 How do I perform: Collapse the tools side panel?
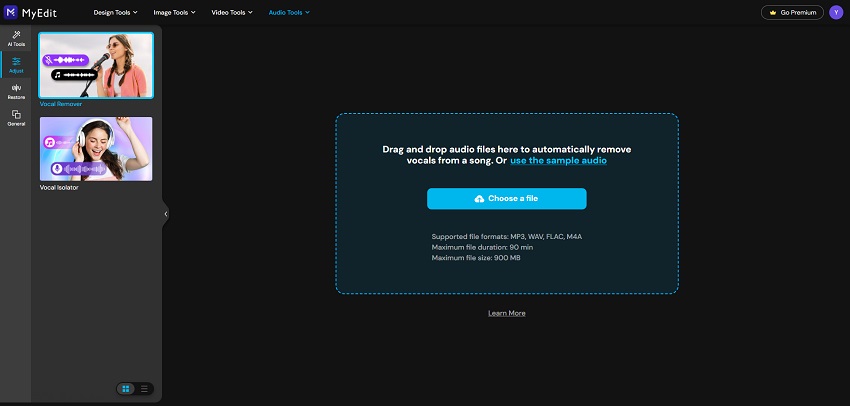(165, 213)
